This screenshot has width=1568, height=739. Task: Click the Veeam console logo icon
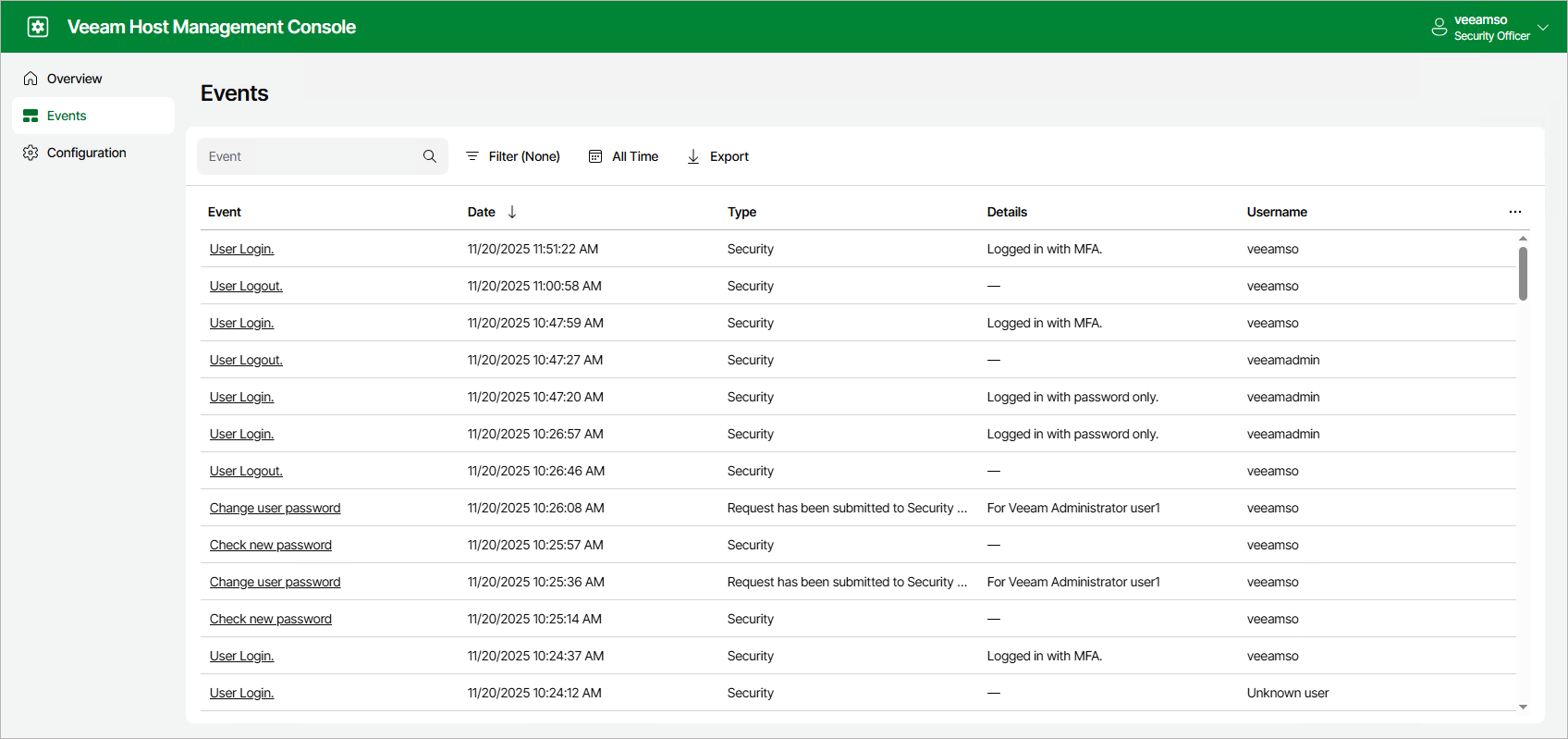[38, 27]
